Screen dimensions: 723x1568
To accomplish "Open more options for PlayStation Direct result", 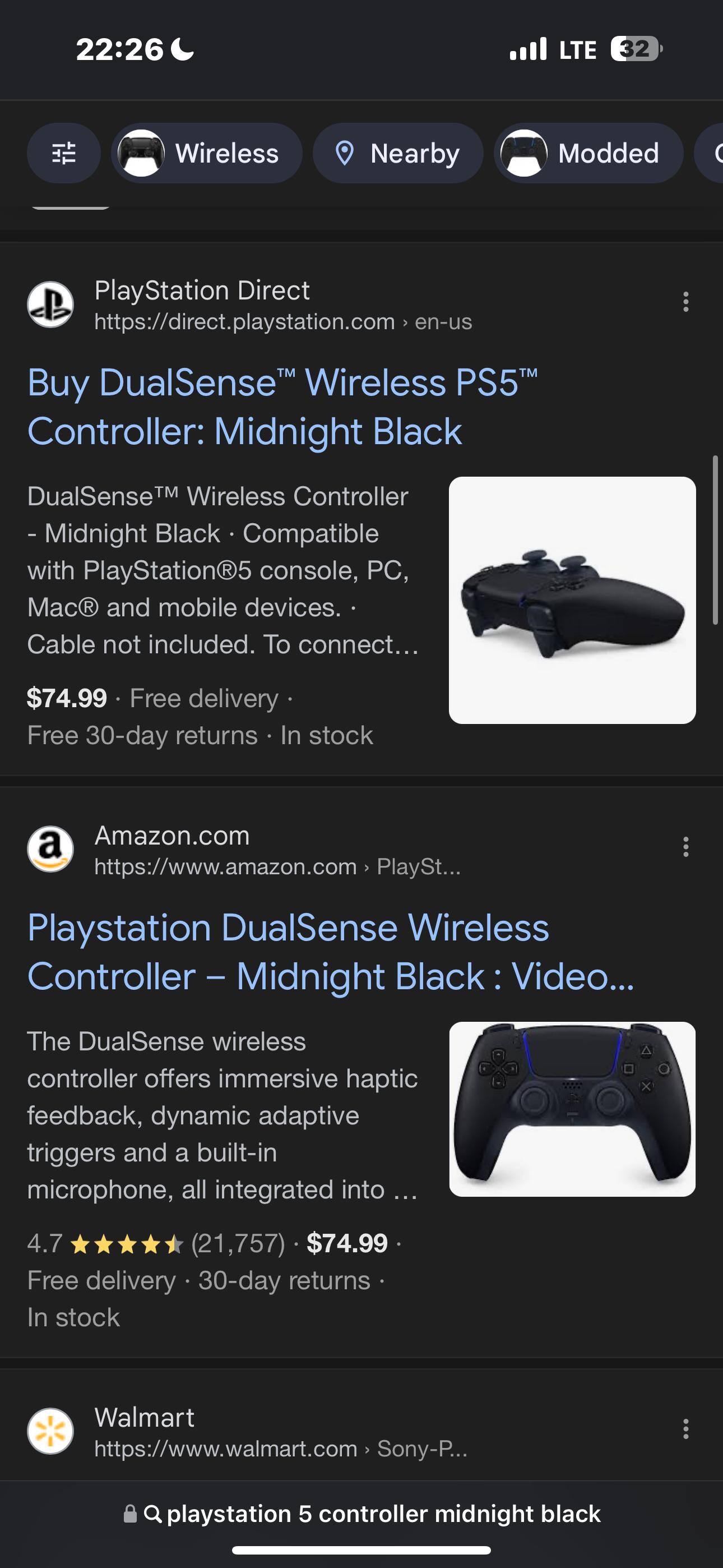I will coord(685,302).
